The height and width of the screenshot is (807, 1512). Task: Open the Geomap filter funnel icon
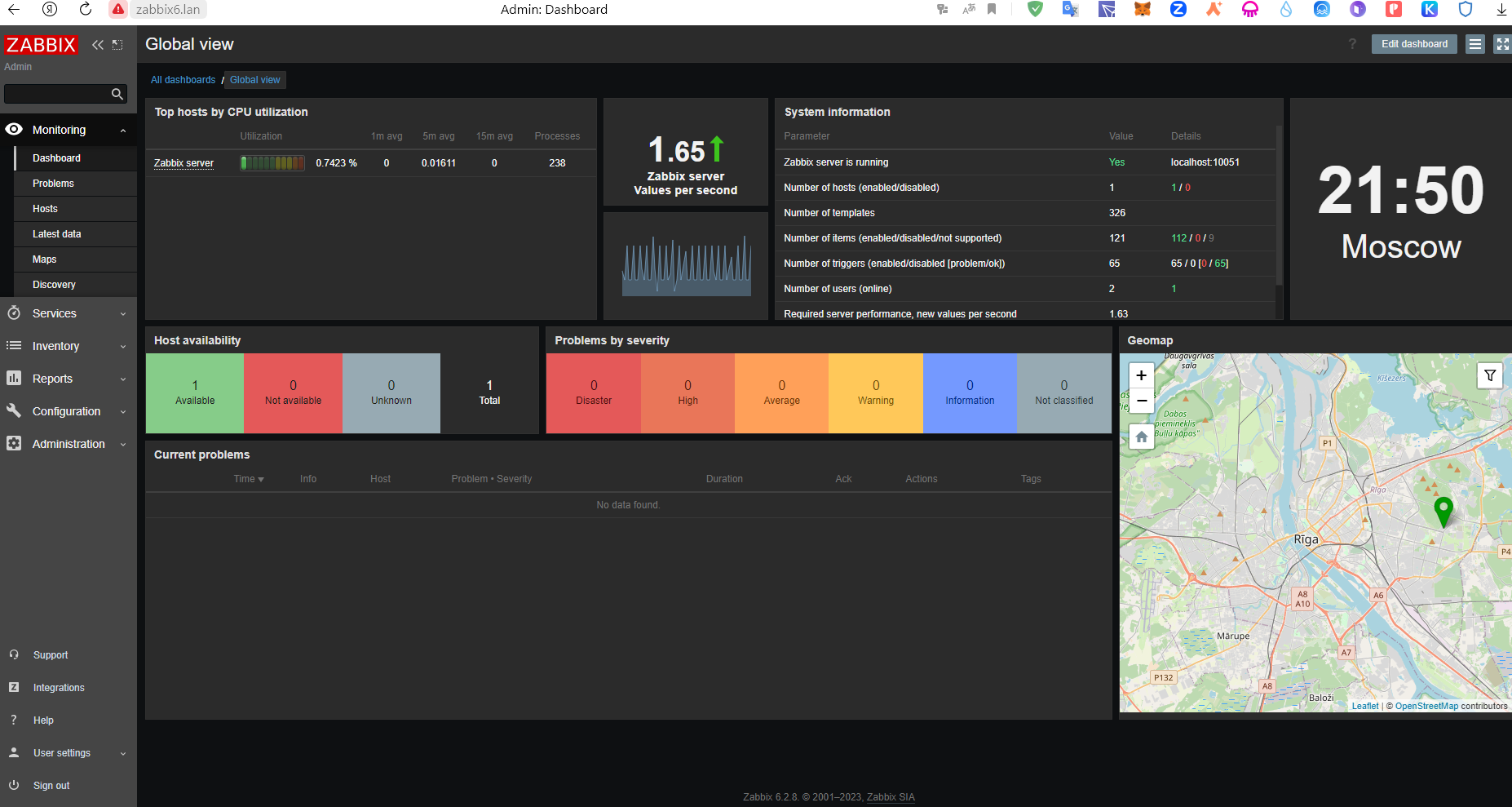(x=1490, y=375)
